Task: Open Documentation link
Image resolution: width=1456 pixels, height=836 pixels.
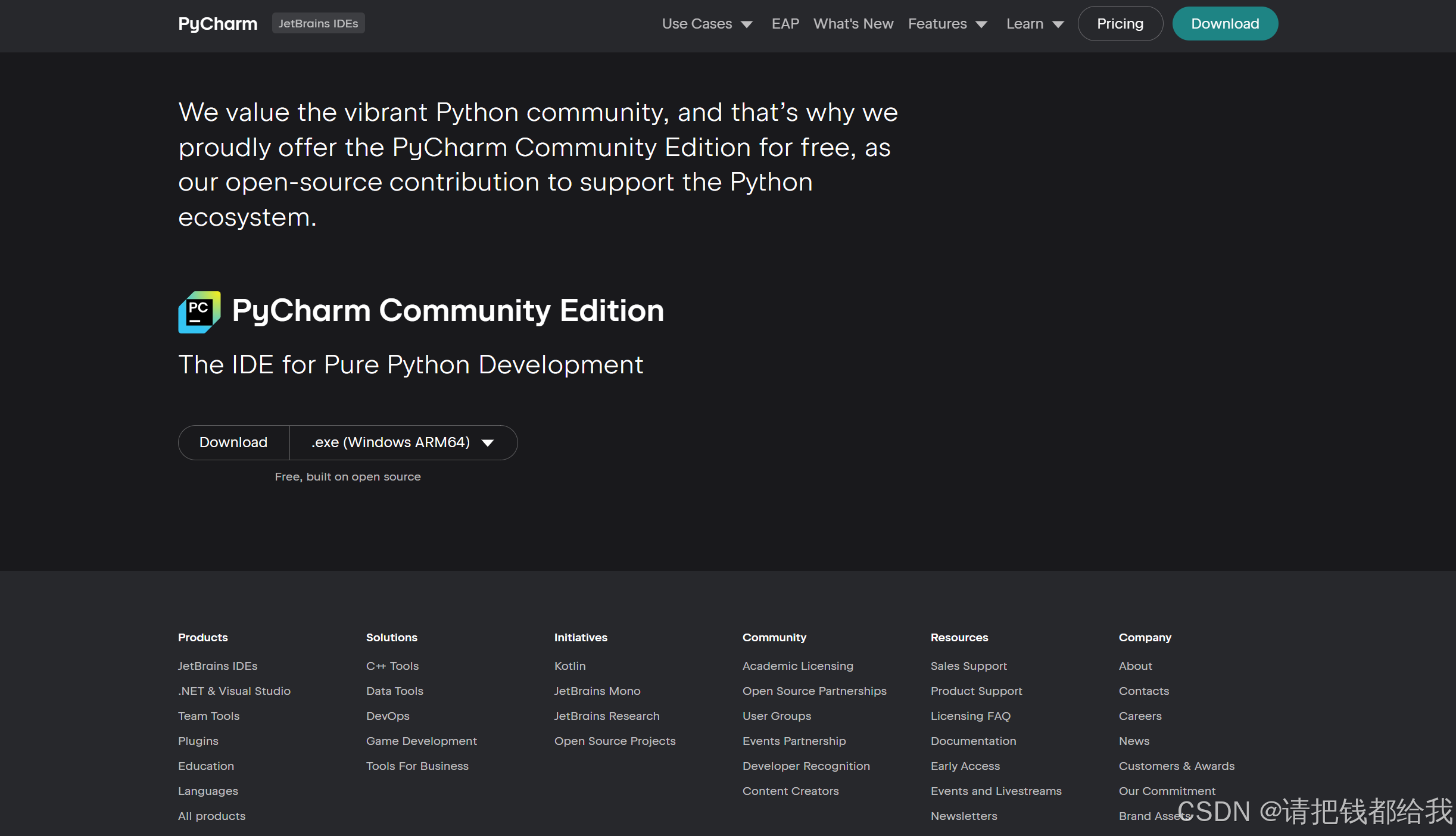Action: [973, 741]
